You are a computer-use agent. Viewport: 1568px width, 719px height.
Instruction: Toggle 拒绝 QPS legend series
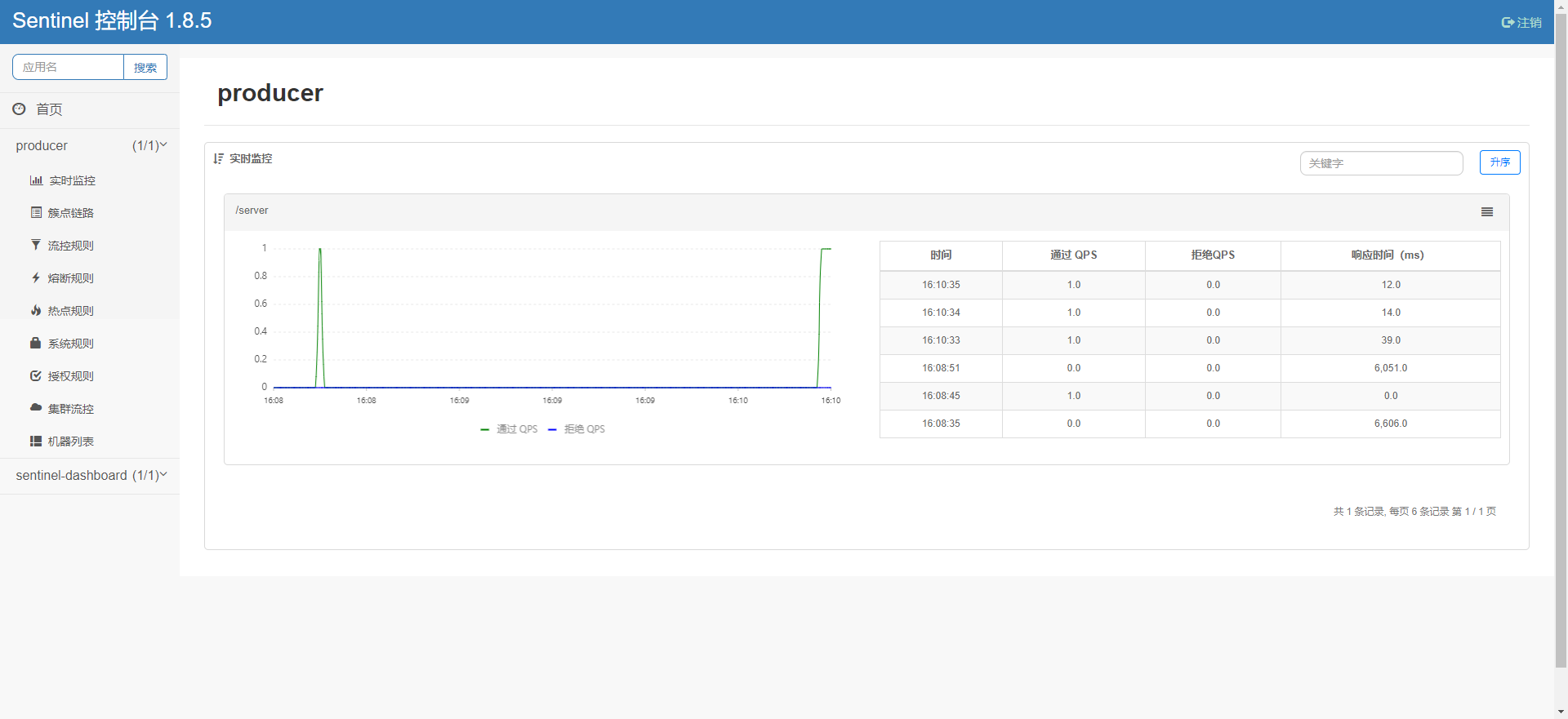point(577,429)
